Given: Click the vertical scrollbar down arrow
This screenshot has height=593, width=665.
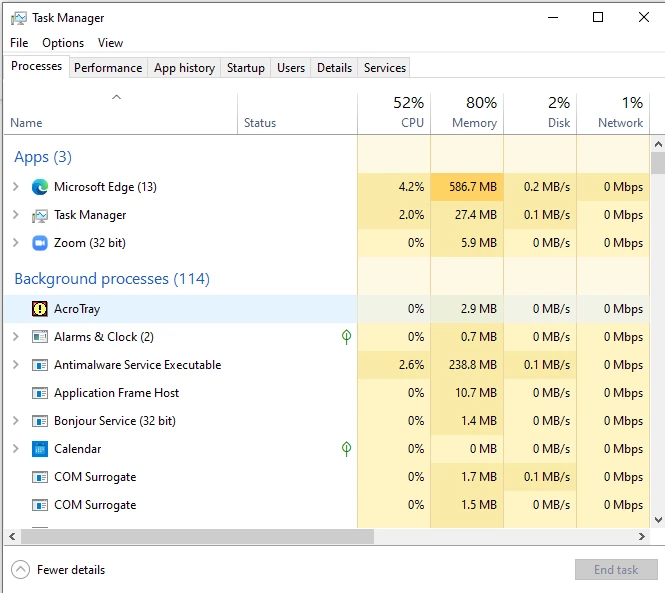Looking at the screenshot, I should [658, 520].
